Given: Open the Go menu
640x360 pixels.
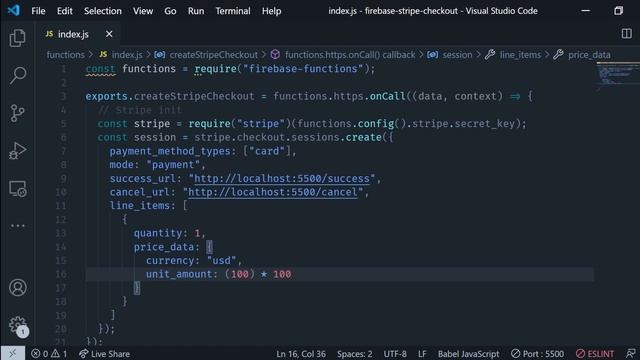Looking at the screenshot, I should pos(170,11).
